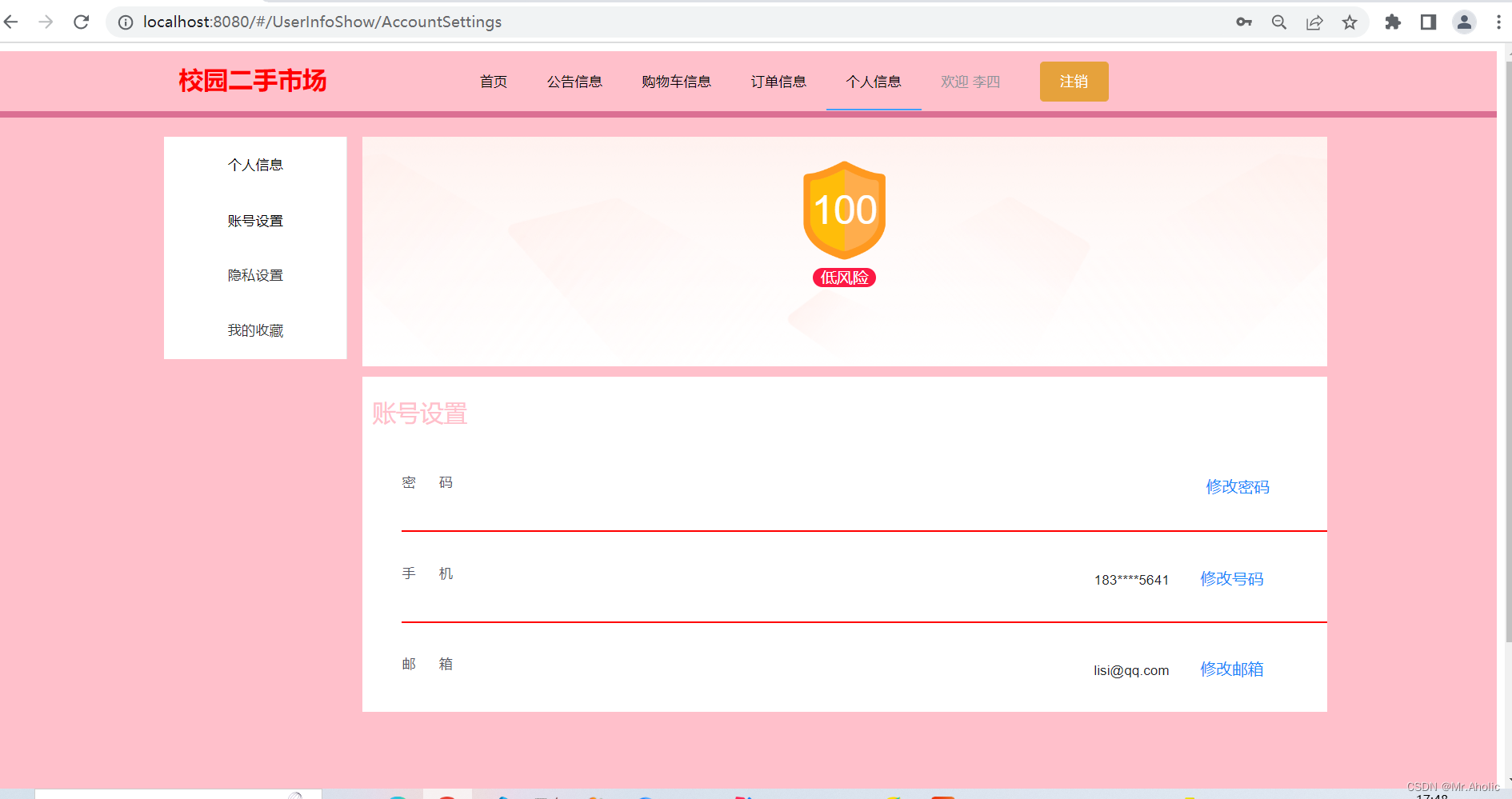Click the 修改号码 link
The height and width of the screenshot is (799, 1512).
pyautogui.click(x=1231, y=578)
